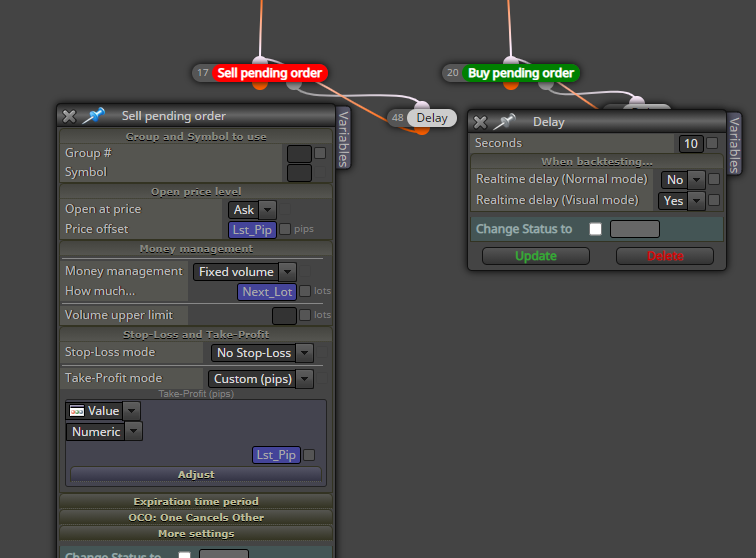This screenshot has width=756, height=558.
Task: Open Variables tab on Sell pending order panel
Action: tap(343, 138)
